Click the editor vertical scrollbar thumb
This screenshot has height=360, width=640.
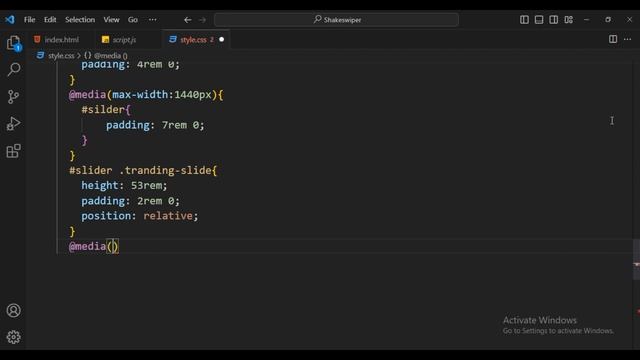coord(636,260)
